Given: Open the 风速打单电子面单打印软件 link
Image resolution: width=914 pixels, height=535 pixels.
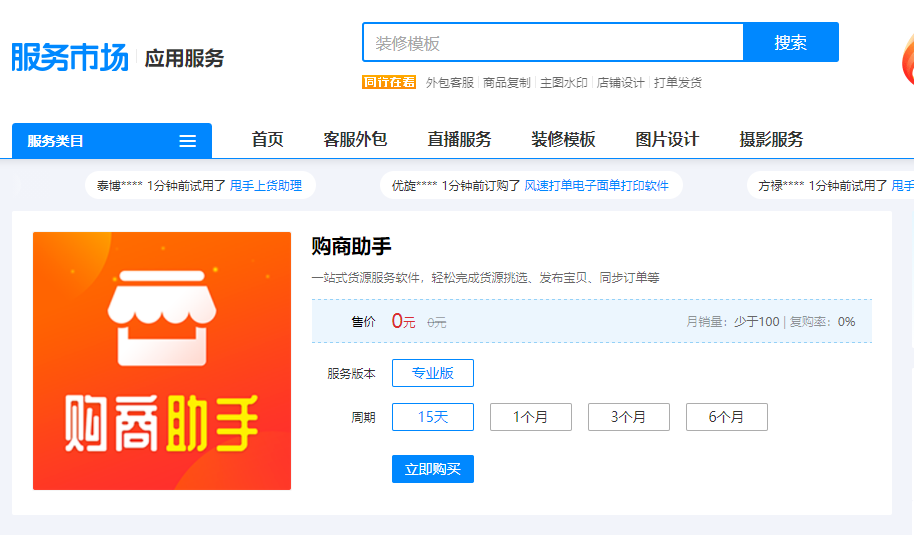Looking at the screenshot, I should pos(596,186).
